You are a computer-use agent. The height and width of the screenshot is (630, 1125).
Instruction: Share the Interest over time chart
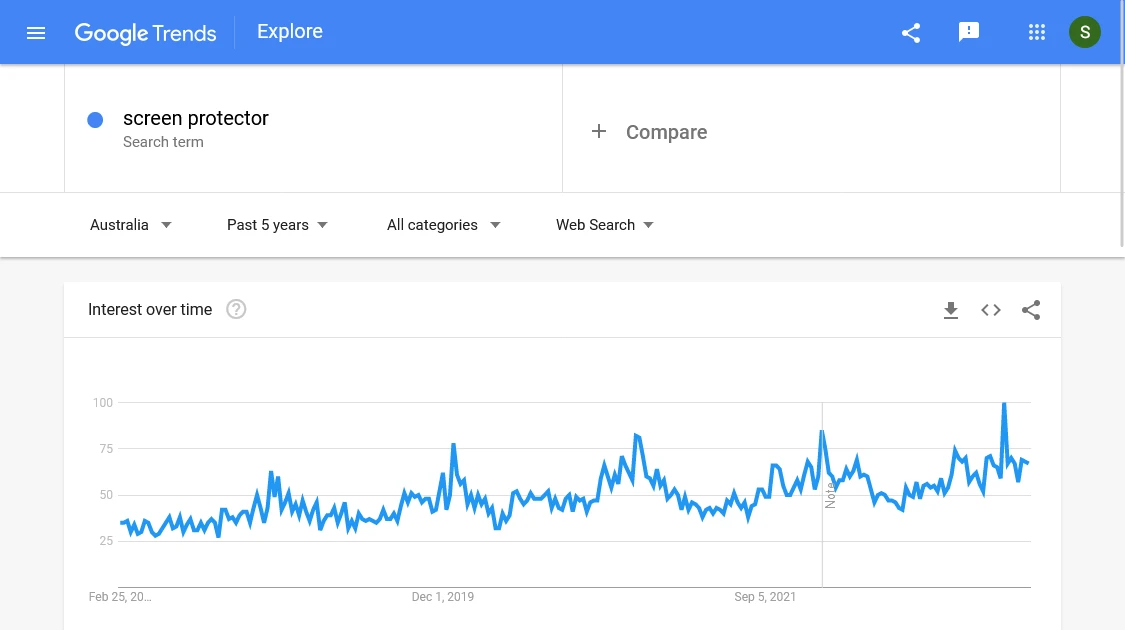click(1031, 310)
